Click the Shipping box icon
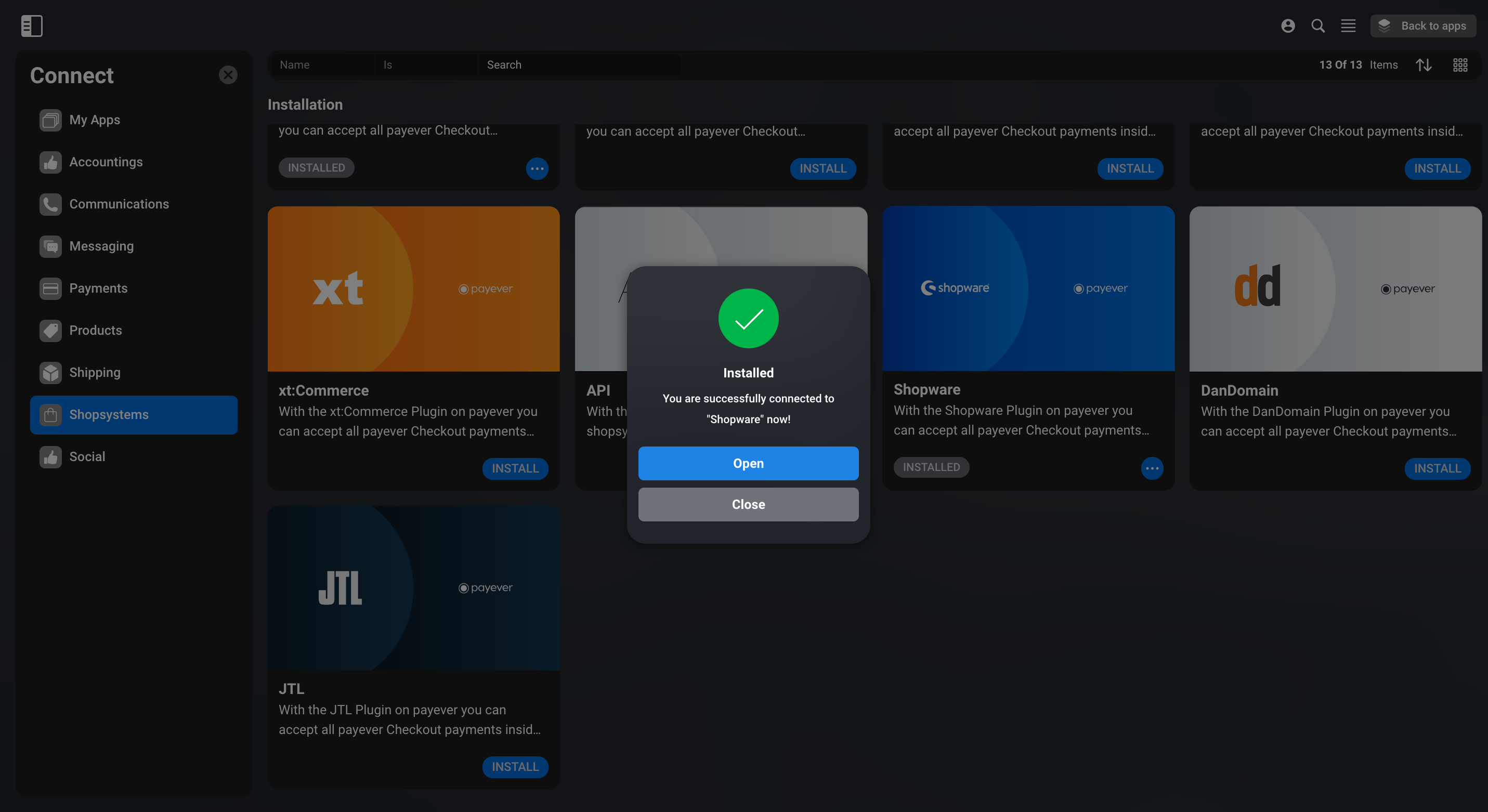 pos(51,373)
